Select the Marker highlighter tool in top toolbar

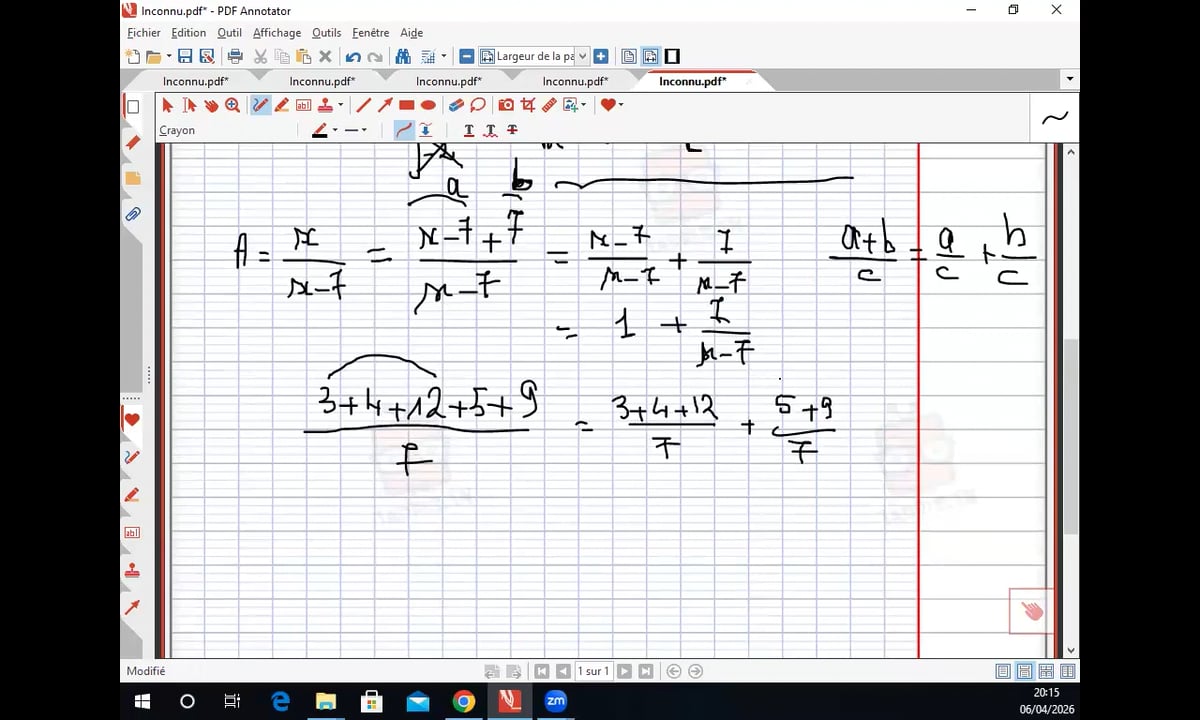282,105
